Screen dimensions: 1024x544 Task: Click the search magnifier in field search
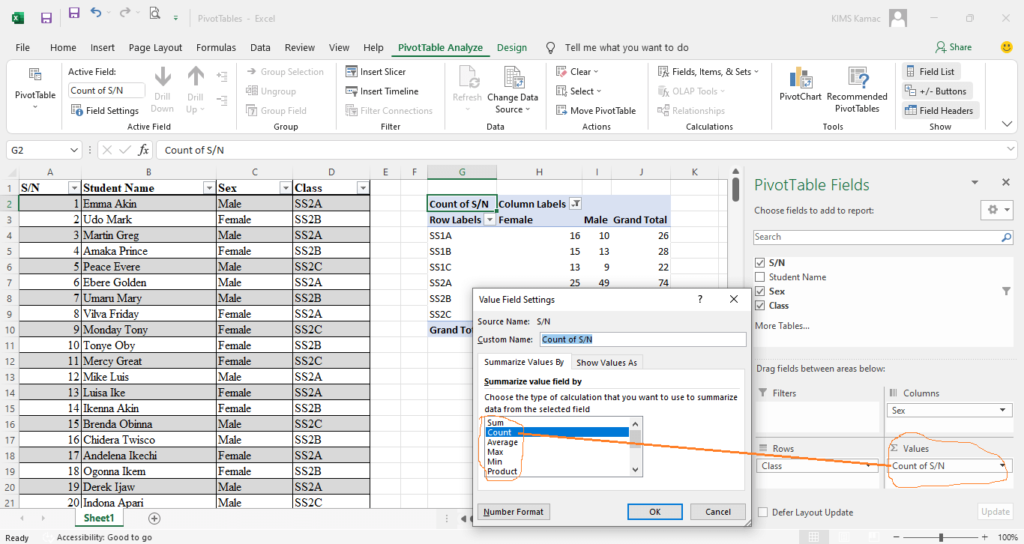click(x=1006, y=237)
